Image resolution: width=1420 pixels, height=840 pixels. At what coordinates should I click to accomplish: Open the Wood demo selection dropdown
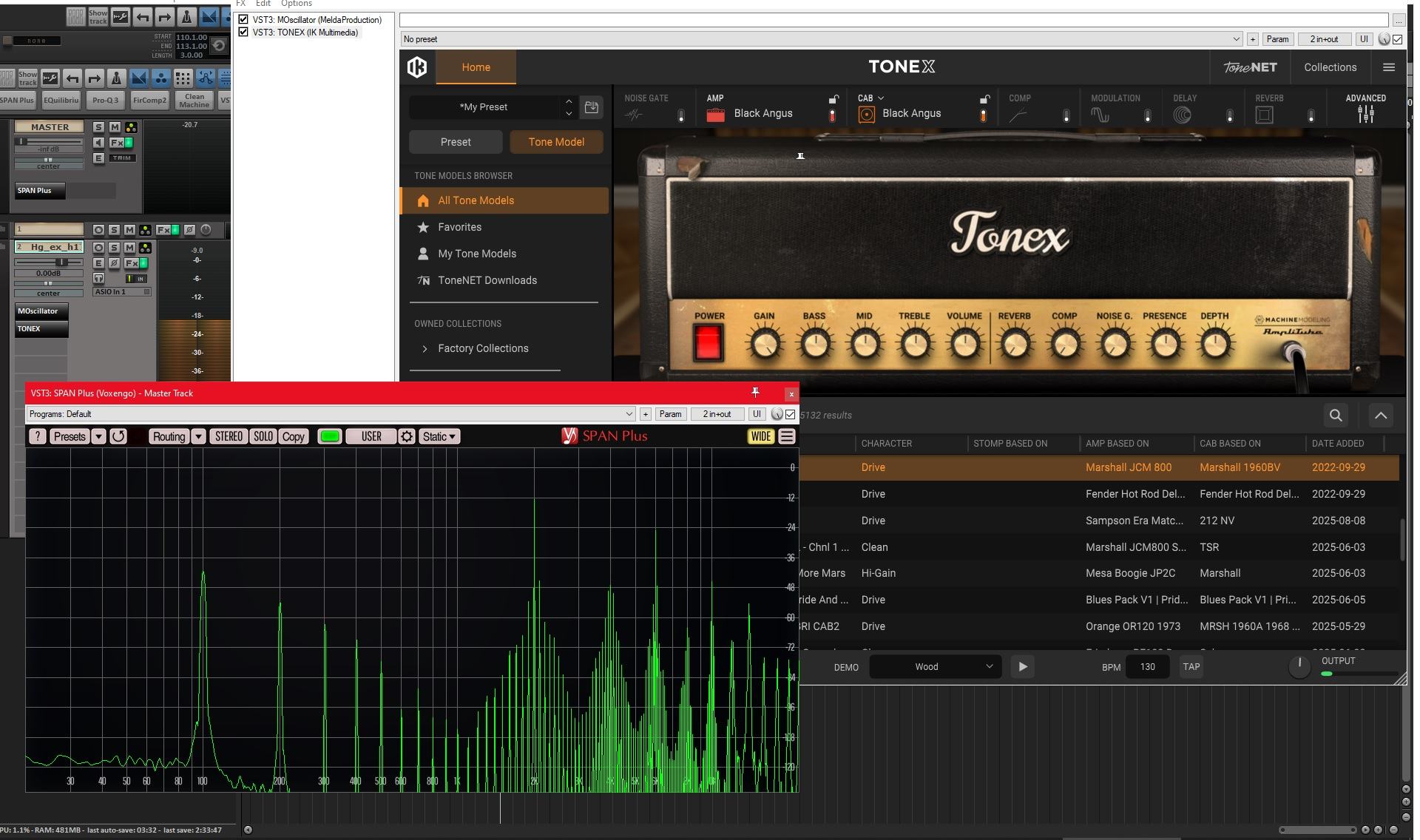935,667
